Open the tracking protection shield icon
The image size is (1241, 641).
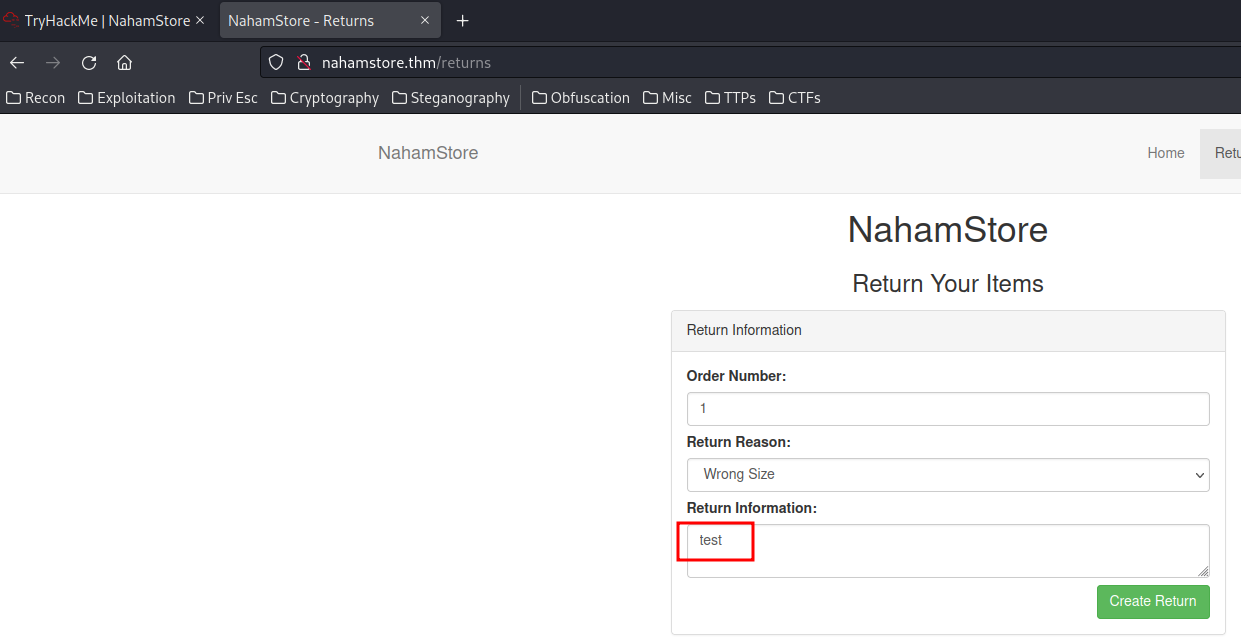277,62
